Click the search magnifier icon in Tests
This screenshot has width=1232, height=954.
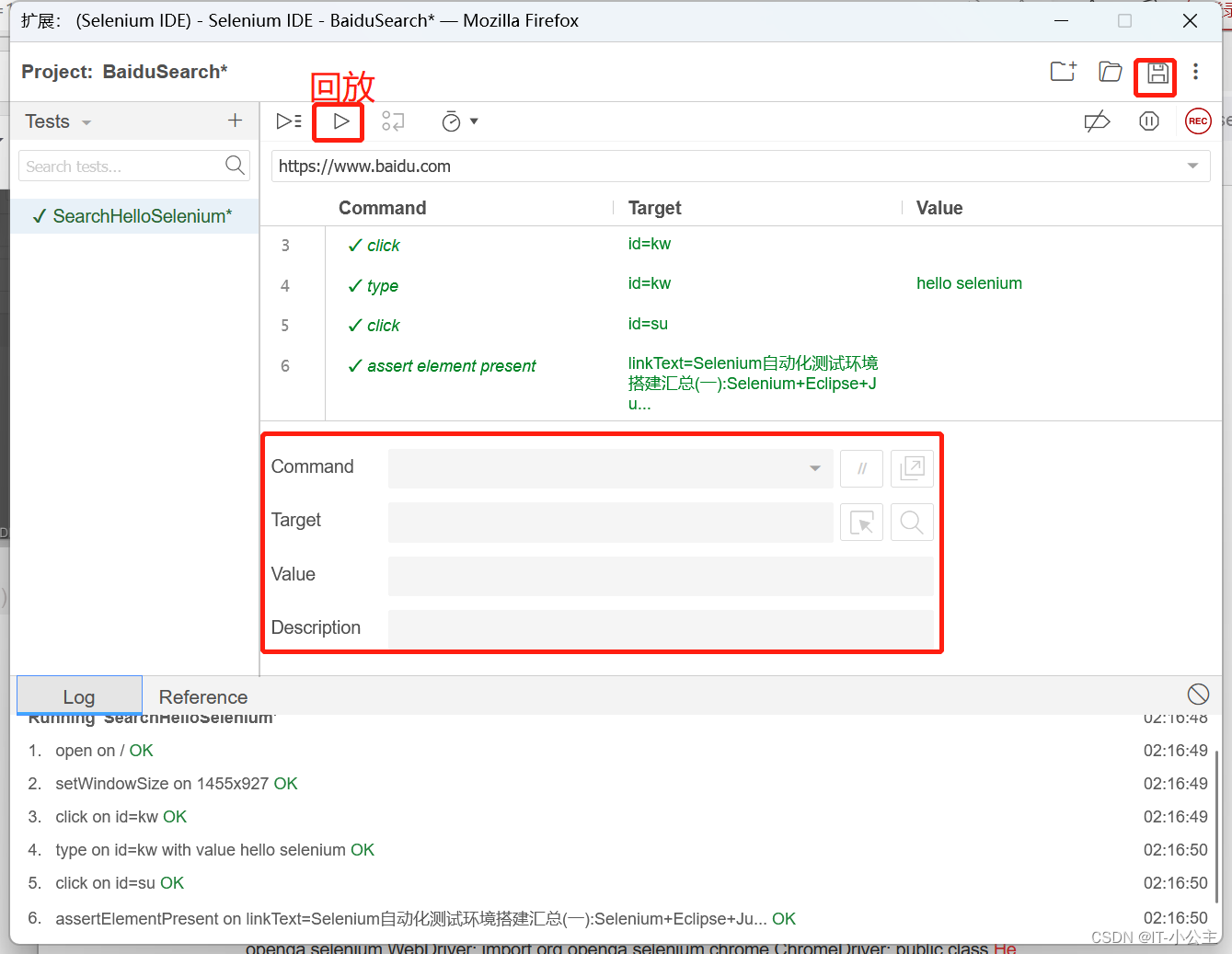tap(236, 166)
